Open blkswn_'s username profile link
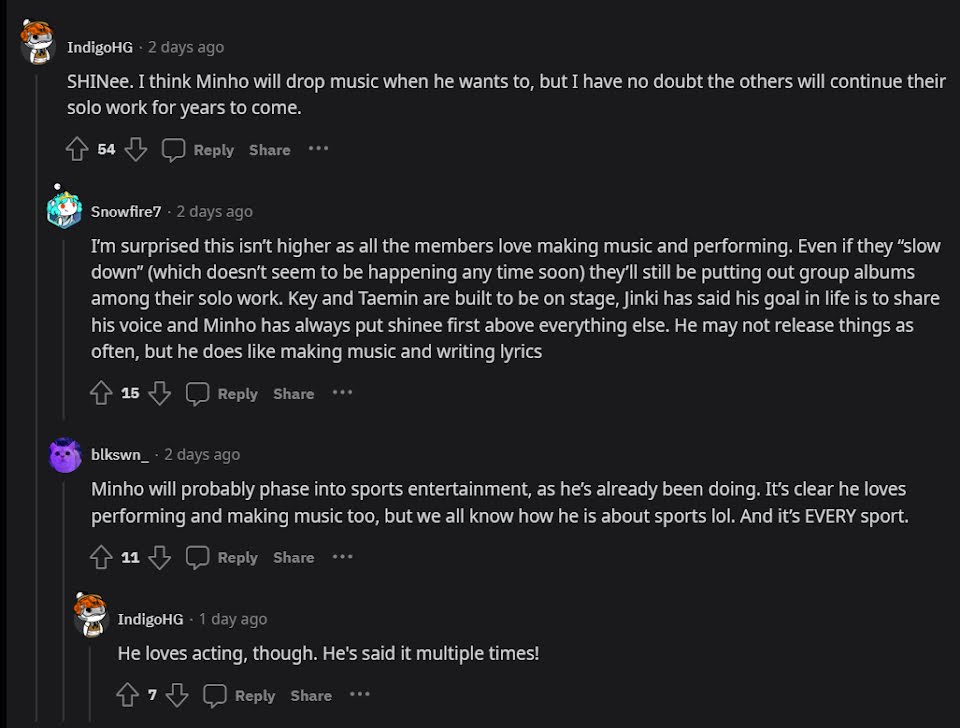Screen dimensions: 960x728 pos(119,455)
